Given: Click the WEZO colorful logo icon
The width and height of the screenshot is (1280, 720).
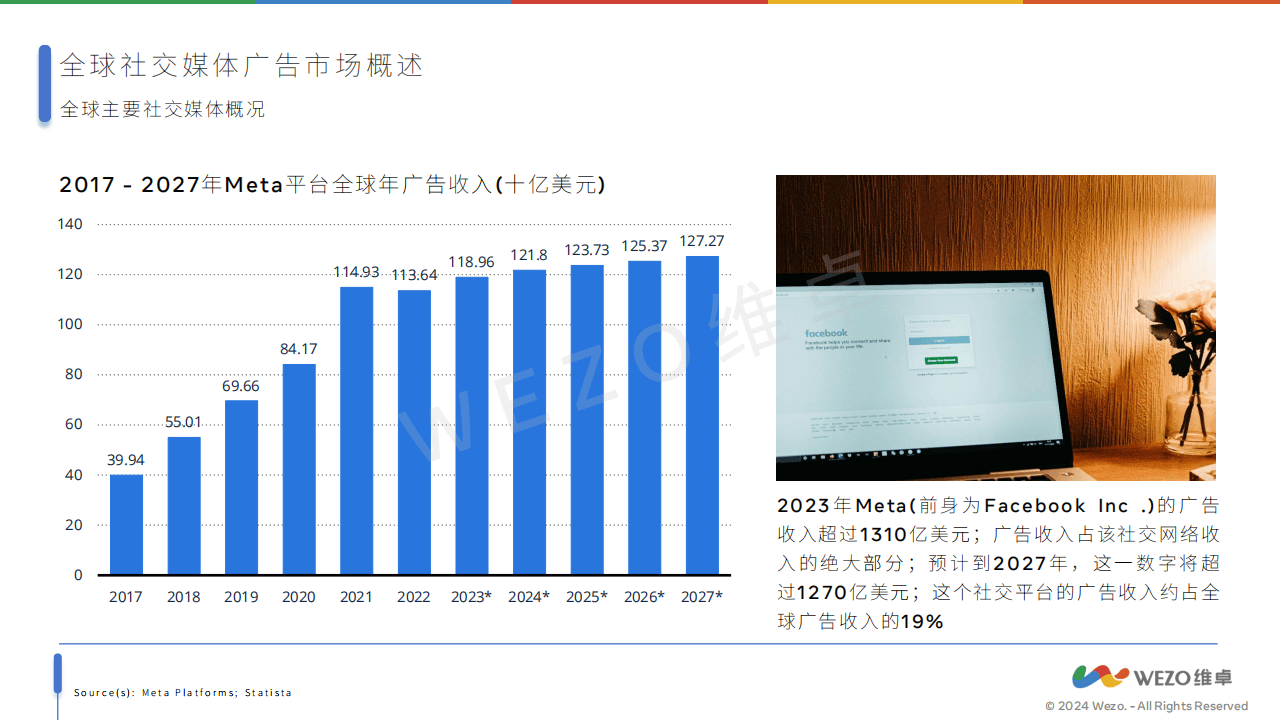Looking at the screenshot, I should tap(1100, 677).
